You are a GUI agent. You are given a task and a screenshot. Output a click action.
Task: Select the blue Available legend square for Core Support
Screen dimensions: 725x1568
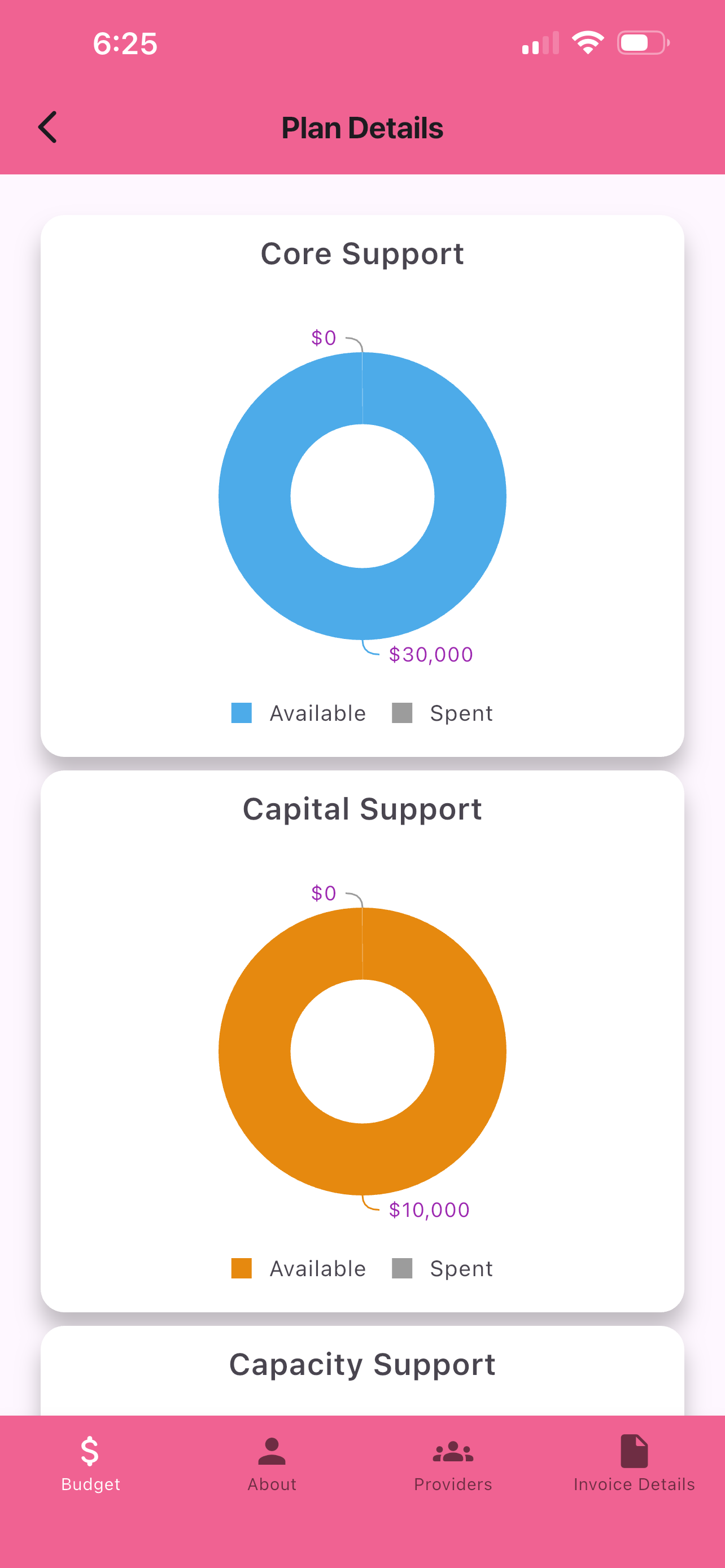point(242,712)
